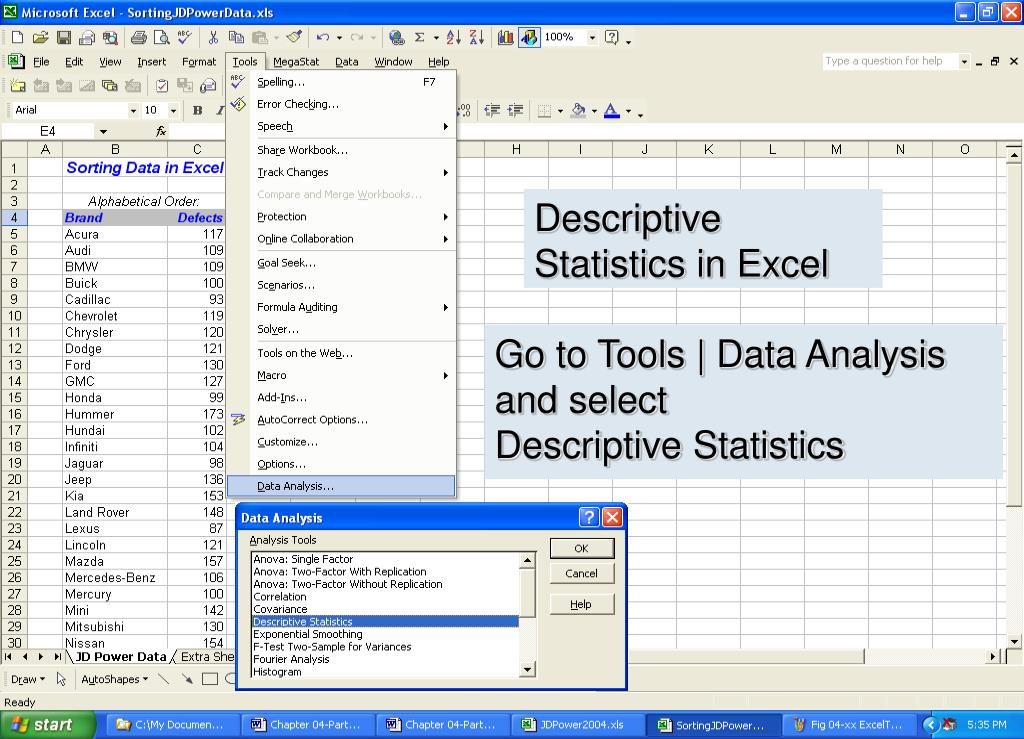The width and height of the screenshot is (1024, 739).
Task: Choose Solver from Tools menu
Action: pos(341,329)
